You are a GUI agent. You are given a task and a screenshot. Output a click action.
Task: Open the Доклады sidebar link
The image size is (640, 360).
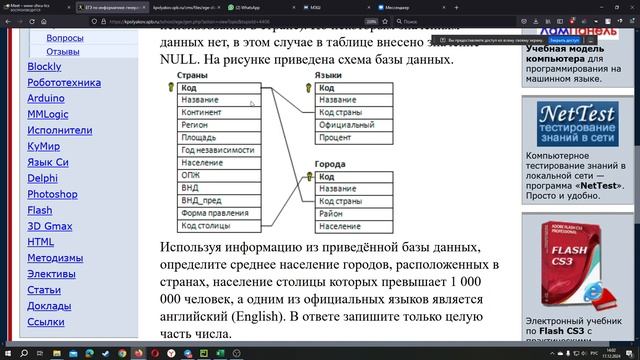coord(49,306)
